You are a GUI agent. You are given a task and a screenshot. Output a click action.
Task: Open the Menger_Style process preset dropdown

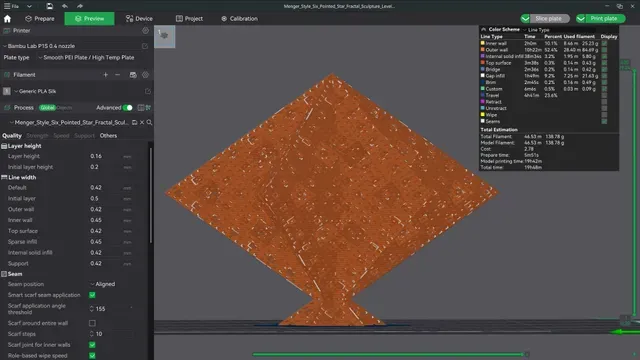[68, 122]
